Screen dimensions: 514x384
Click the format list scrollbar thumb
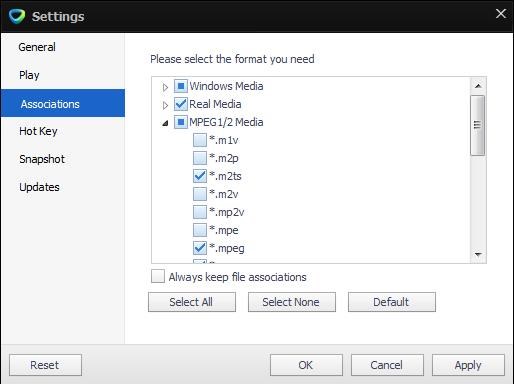478,125
